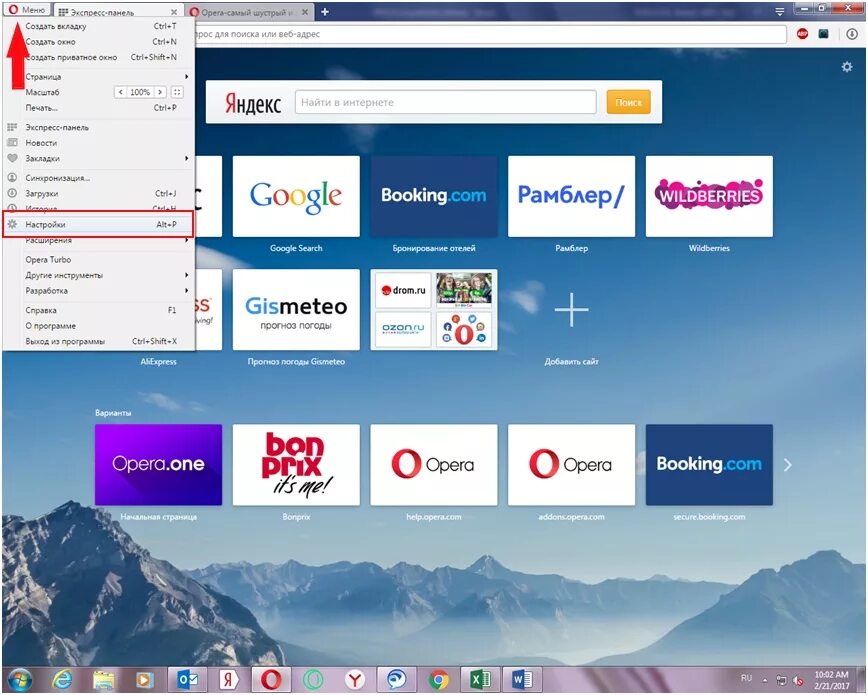
Task: Choose Выход из программы
Action: tap(100, 341)
